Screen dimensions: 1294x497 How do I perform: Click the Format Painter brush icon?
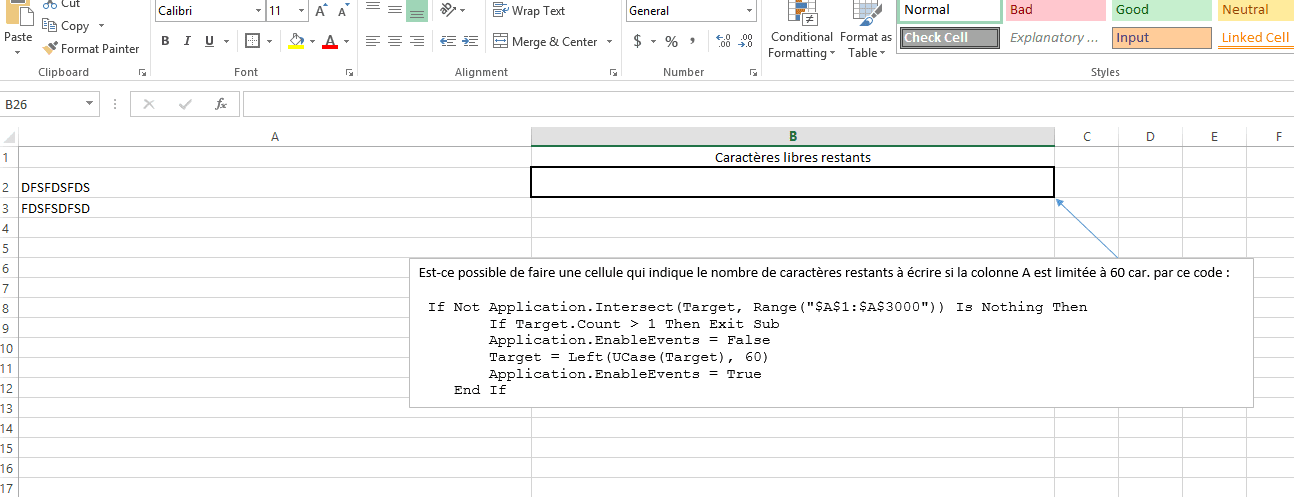tap(50, 48)
